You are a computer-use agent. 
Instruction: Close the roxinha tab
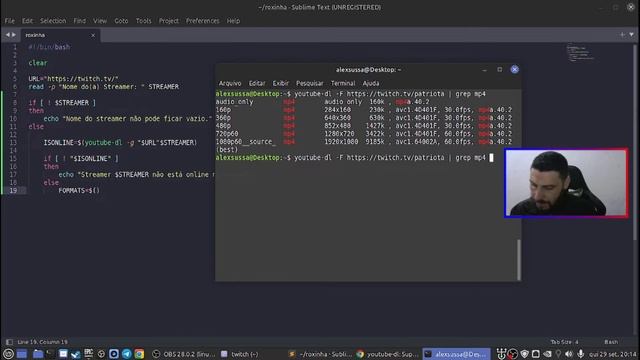93,36
